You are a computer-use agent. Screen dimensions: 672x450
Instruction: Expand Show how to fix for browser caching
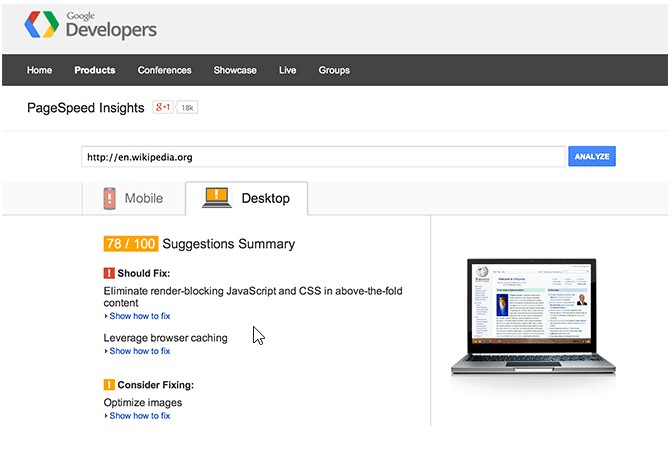(x=138, y=351)
